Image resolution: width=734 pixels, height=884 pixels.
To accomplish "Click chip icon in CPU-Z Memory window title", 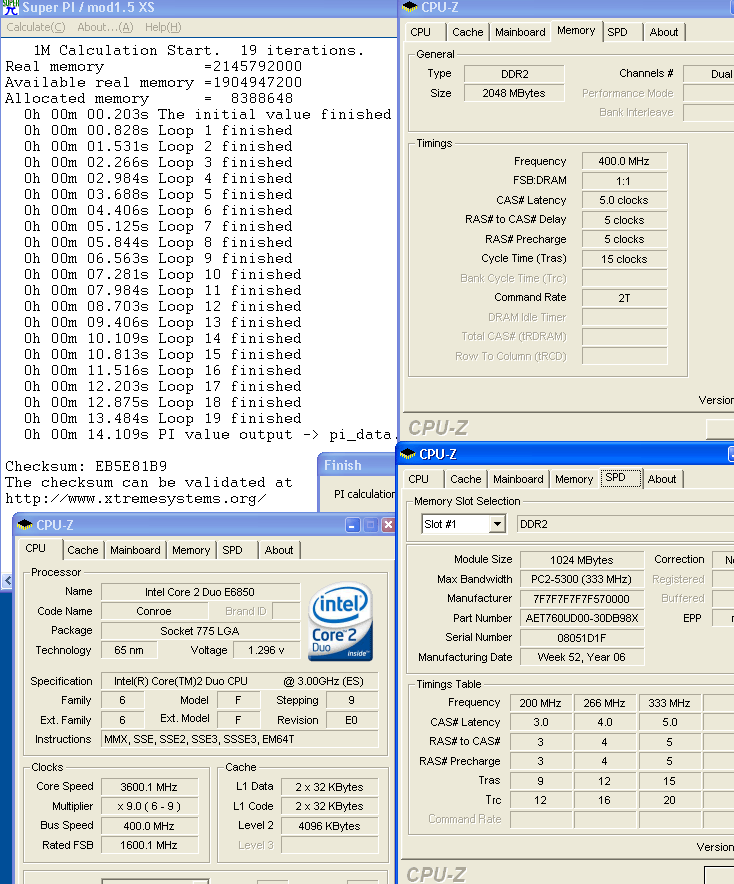I will point(410,8).
